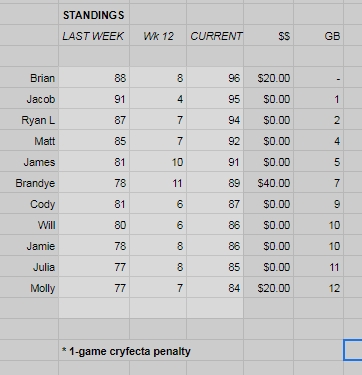Select Jacob's last week score of 91
Screen dimensions: 362x375
(94, 99)
